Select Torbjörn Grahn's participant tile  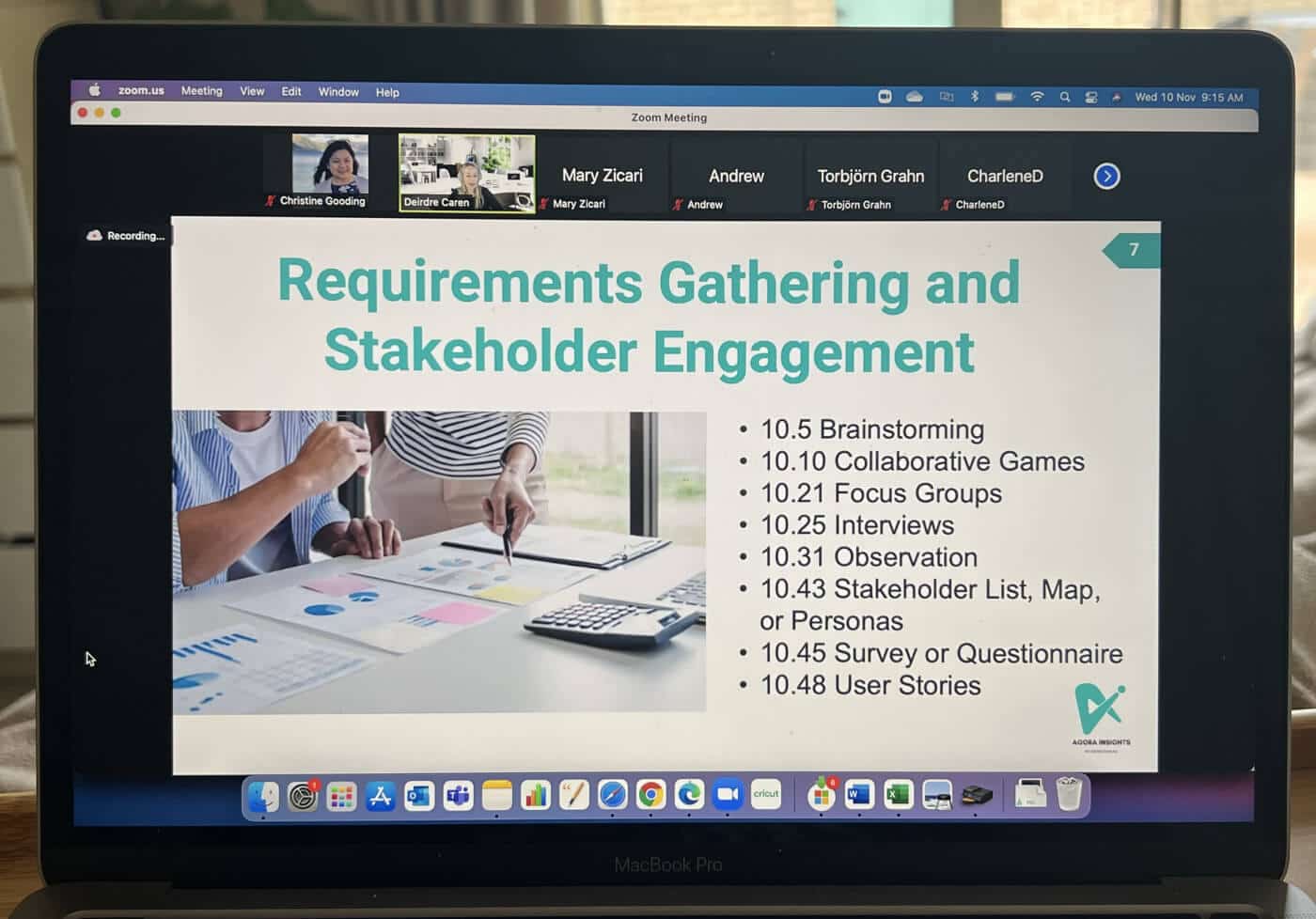click(870, 177)
